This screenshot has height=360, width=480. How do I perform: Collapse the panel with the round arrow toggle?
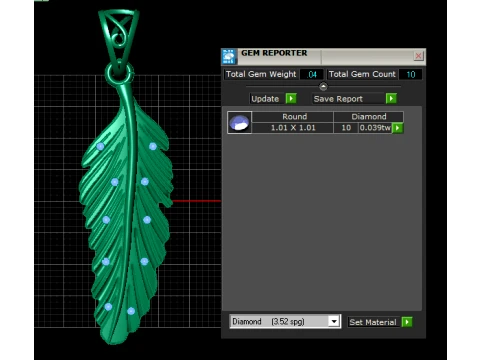[323, 87]
